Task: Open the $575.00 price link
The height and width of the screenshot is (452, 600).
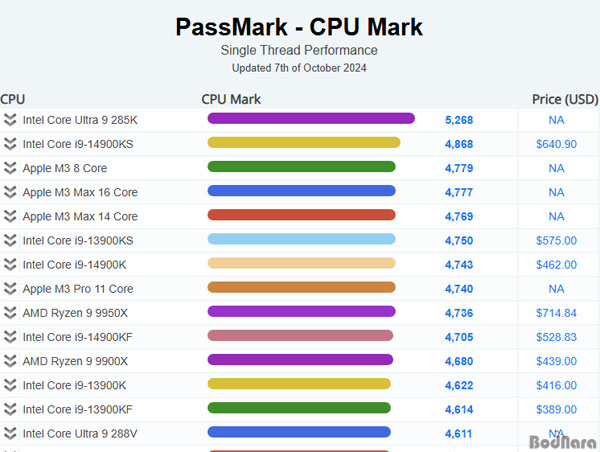Action: pos(556,241)
